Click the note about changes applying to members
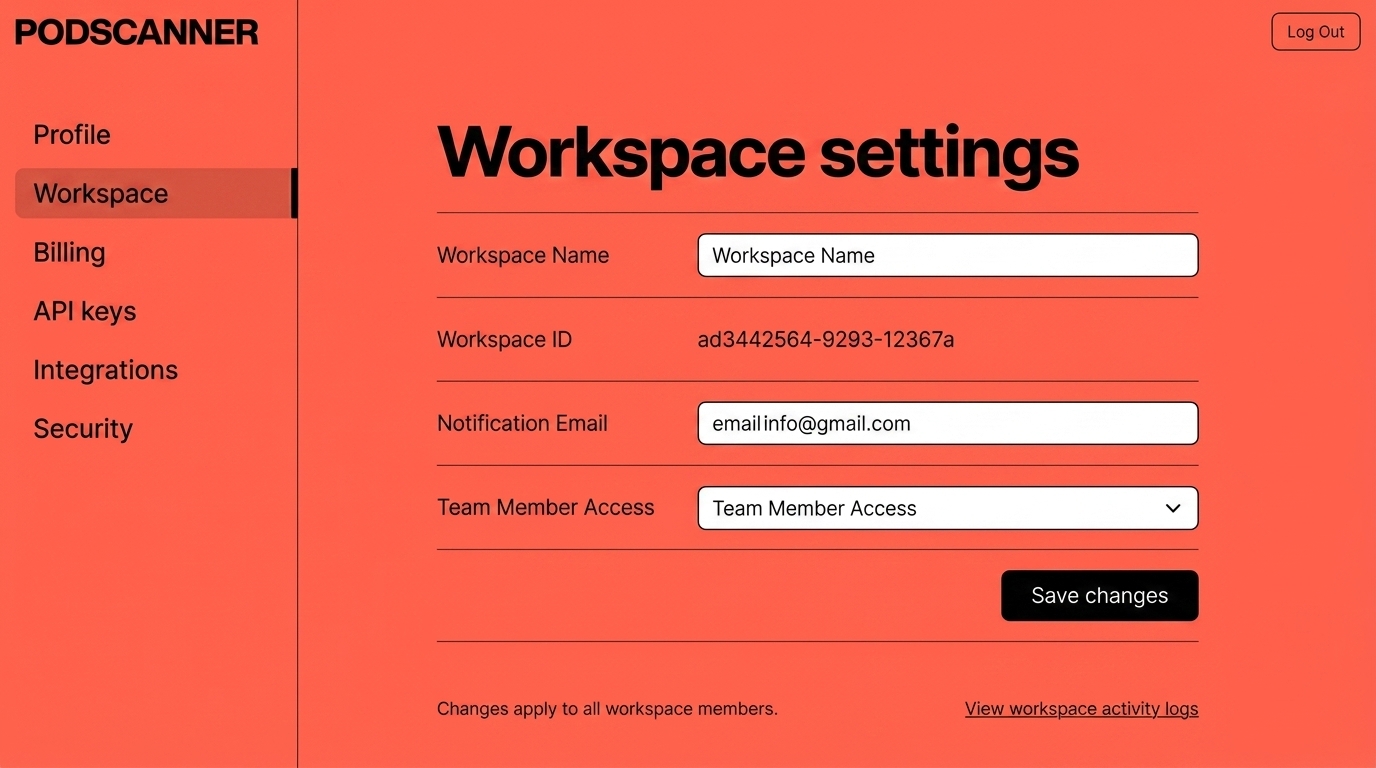 click(x=607, y=709)
